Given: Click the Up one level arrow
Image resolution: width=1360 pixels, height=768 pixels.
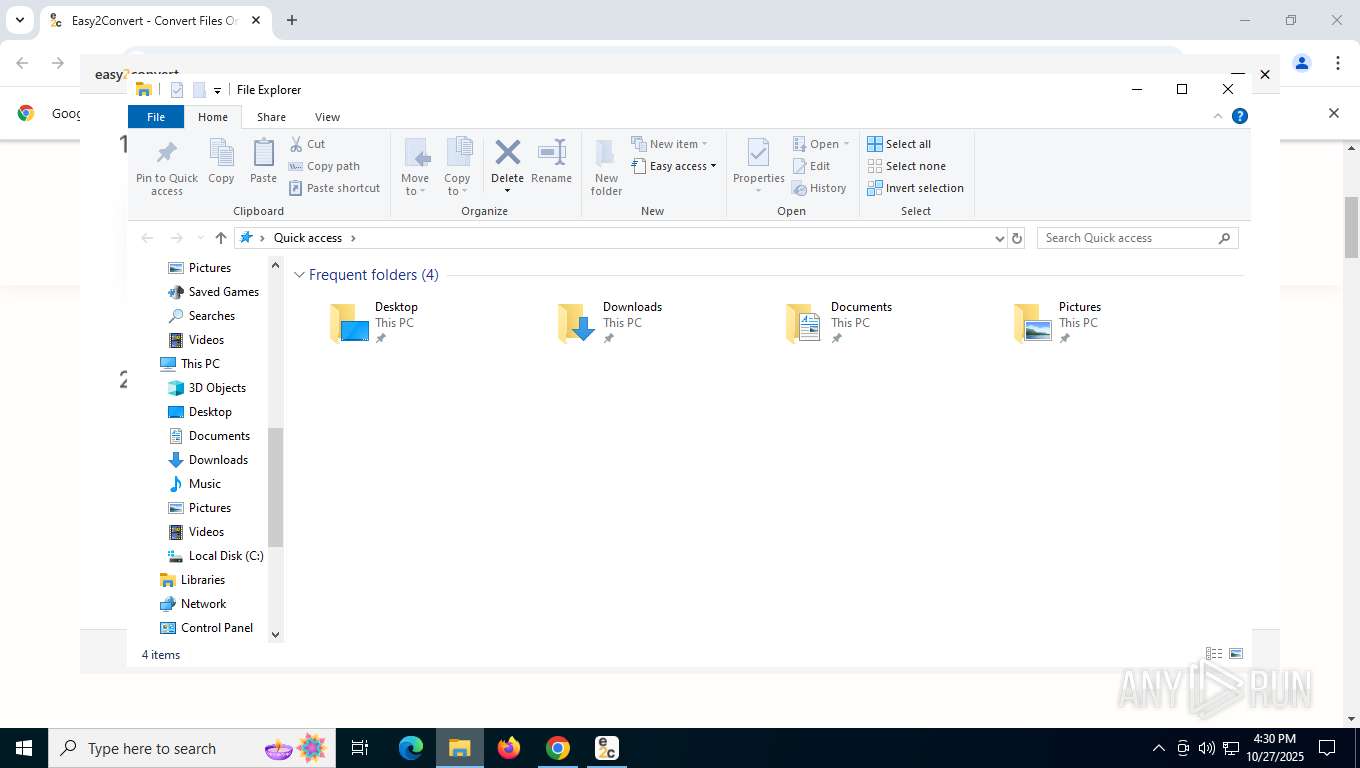Looking at the screenshot, I should (221, 238).
